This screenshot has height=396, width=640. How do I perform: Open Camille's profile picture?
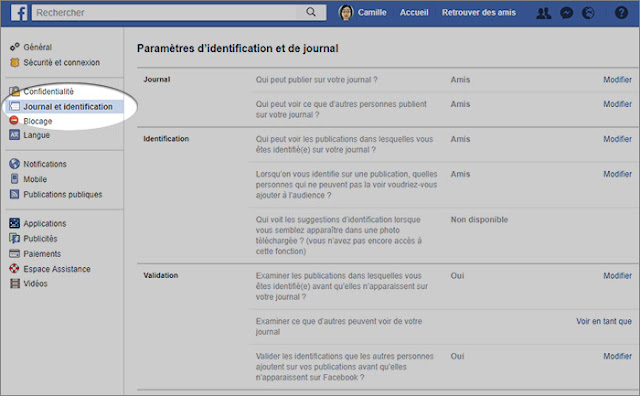pyautogui.click(x=346, y=13)
